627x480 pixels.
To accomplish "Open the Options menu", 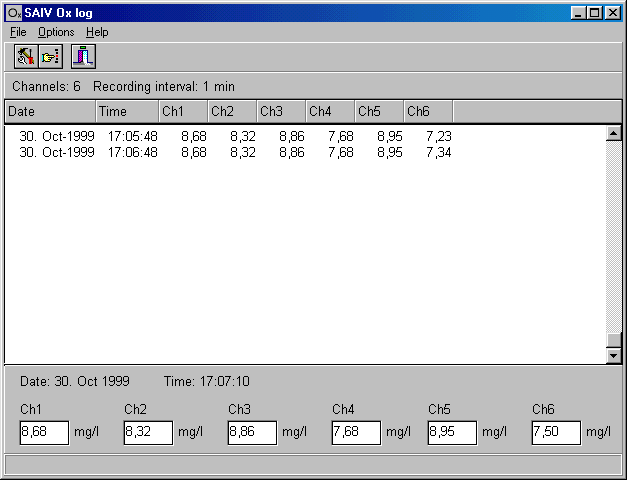I will 56,32.
